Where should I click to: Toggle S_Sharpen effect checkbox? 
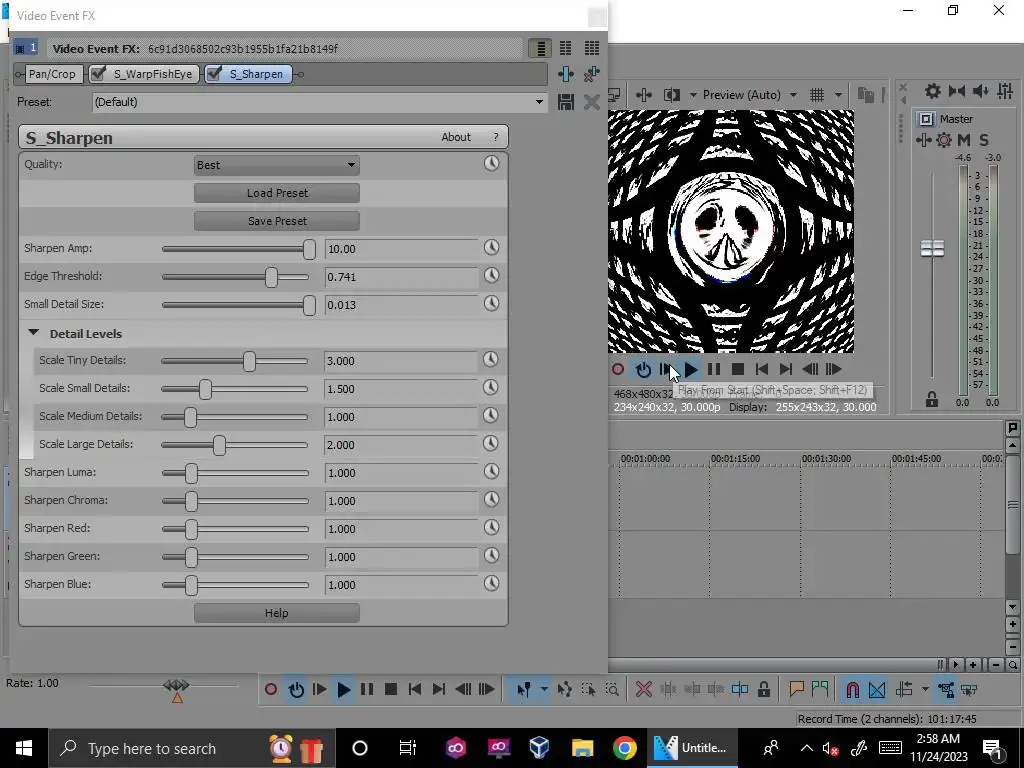[214, 74]
